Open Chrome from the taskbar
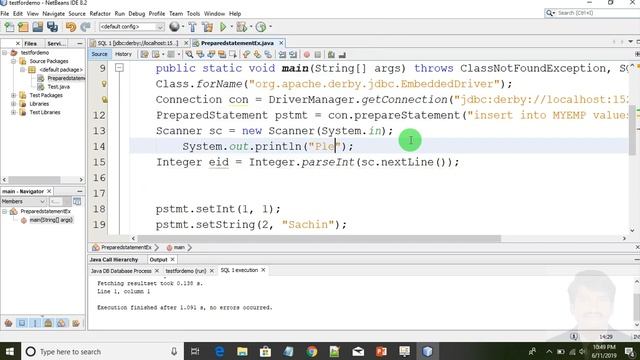 tap(311, 351)
